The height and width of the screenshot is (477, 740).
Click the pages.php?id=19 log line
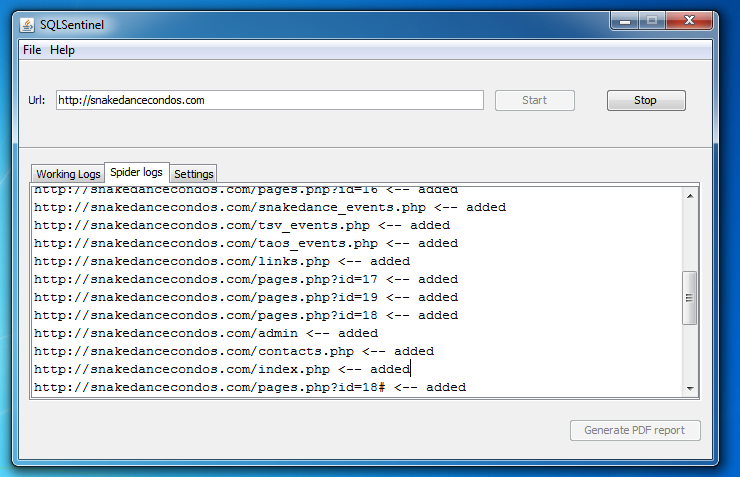[246, 297]
